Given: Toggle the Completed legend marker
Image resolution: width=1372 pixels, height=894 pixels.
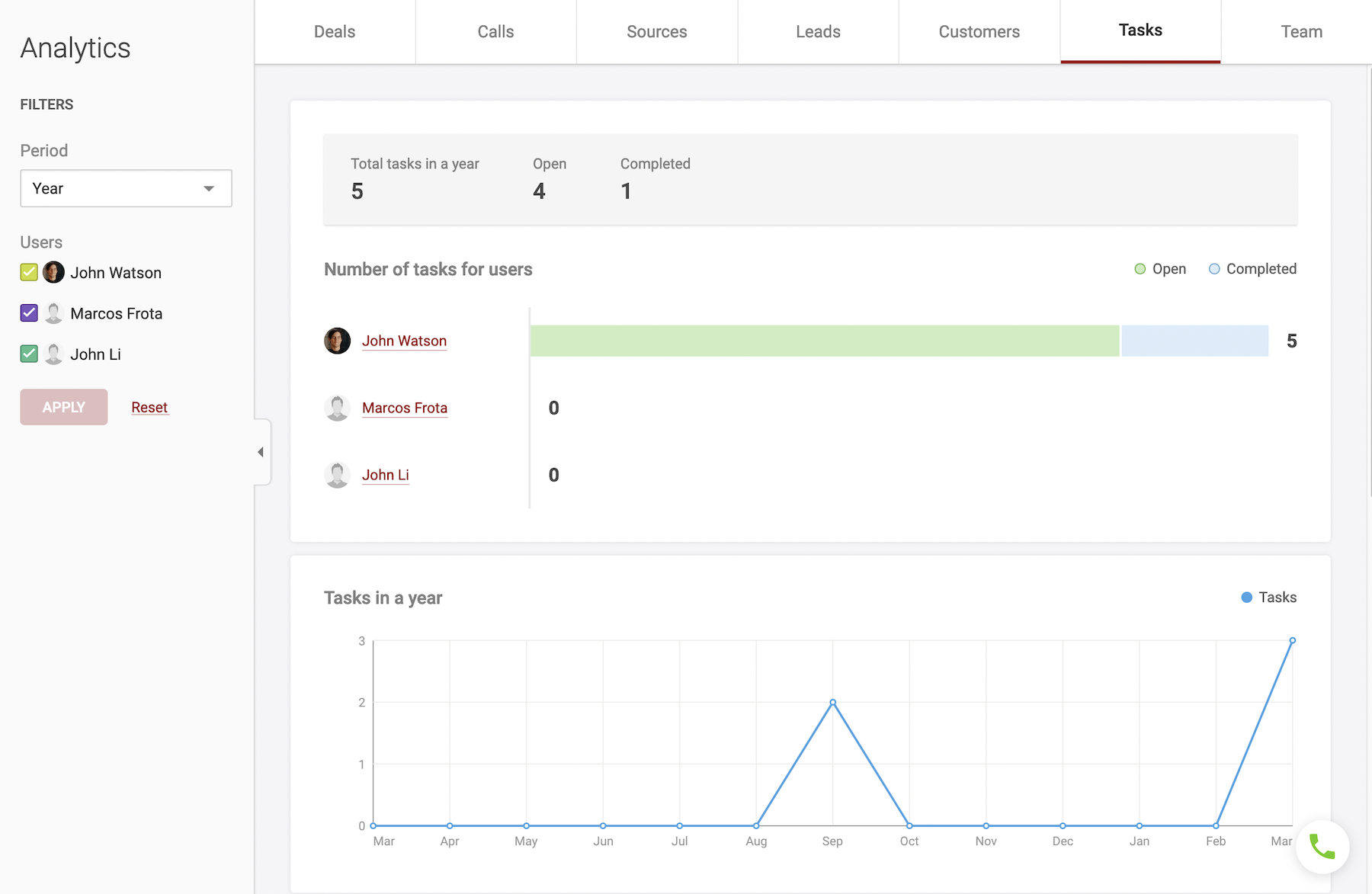Looking at the screenshot, I should pos(1214,269).
